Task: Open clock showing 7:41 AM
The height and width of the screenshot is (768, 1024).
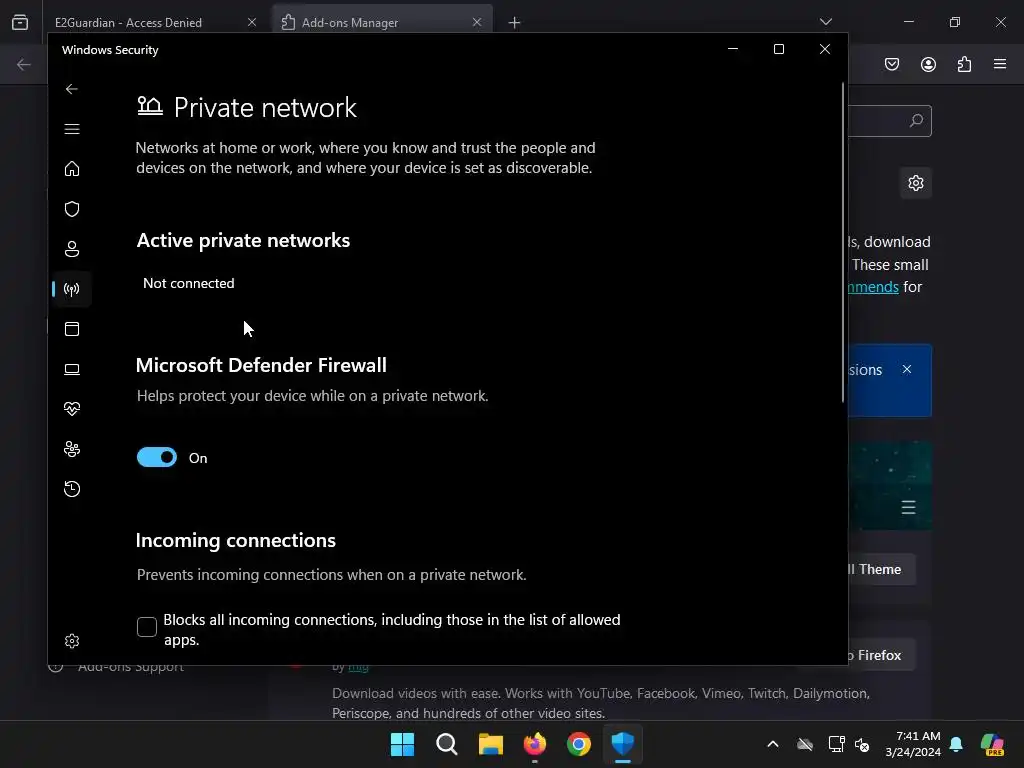Action: click(x=913, y=744)
